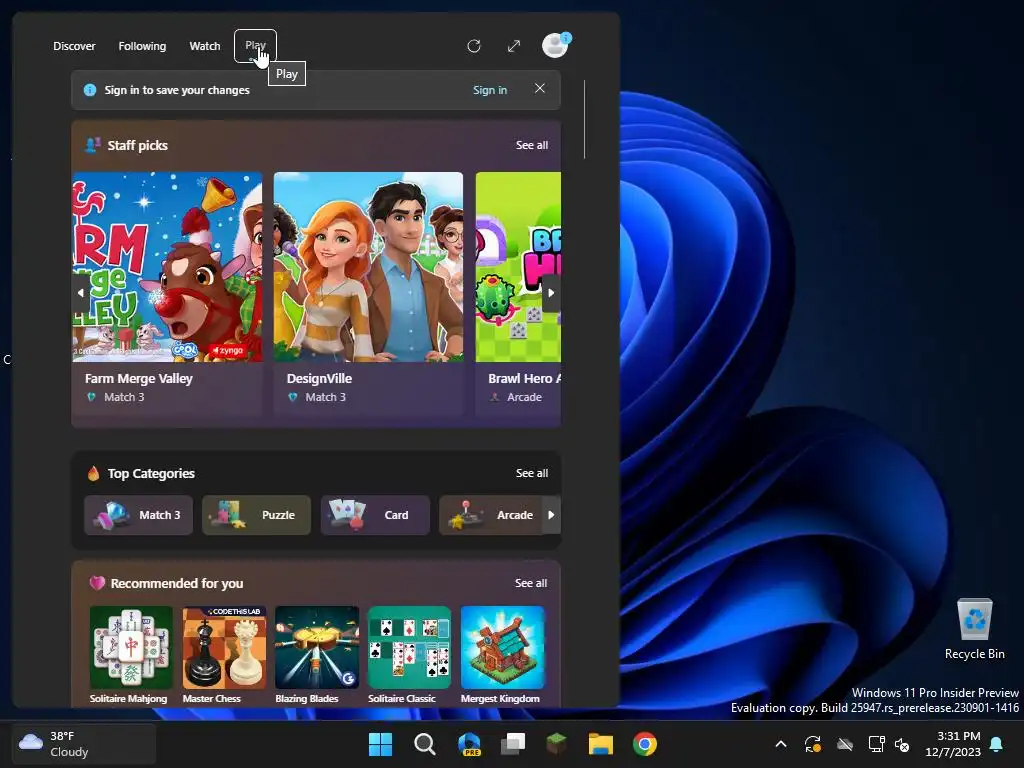Show hidden system tray icons

click(780, 744)
